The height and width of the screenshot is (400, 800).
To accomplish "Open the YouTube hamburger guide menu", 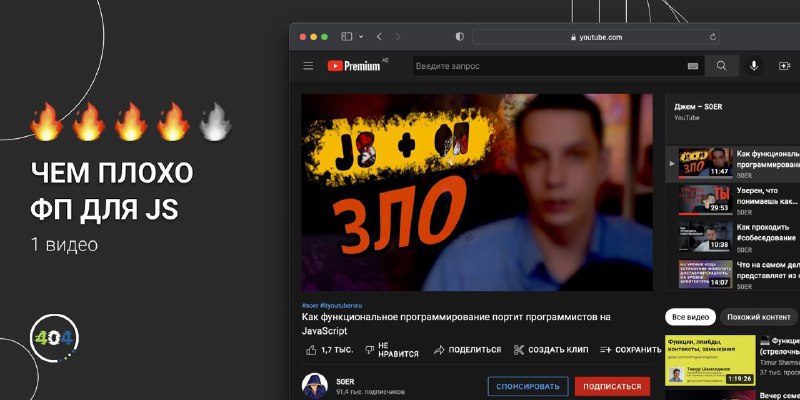I will [308, 66].
